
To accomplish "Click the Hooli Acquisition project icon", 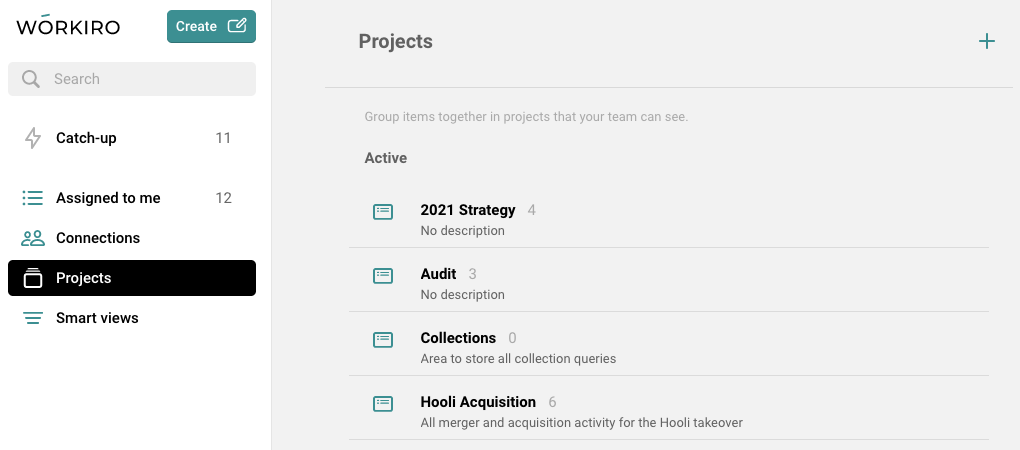I will coord(383,403).
